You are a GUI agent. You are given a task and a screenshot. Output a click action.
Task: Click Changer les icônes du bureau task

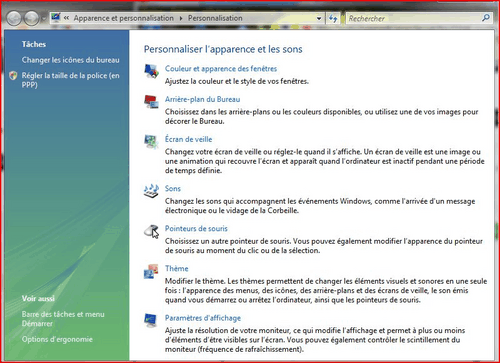tap(70, 60)
